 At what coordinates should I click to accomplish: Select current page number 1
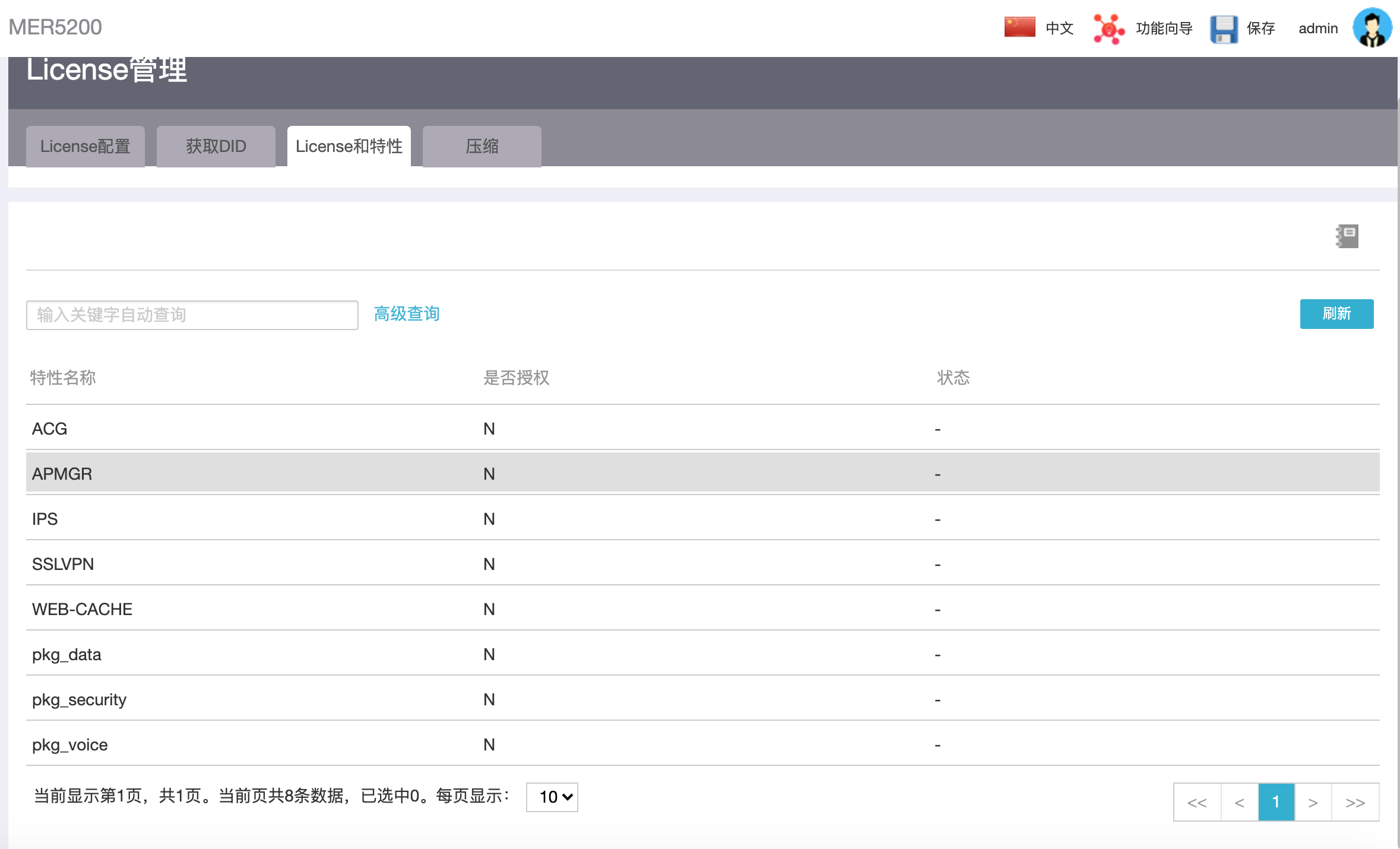(1276, 802)
